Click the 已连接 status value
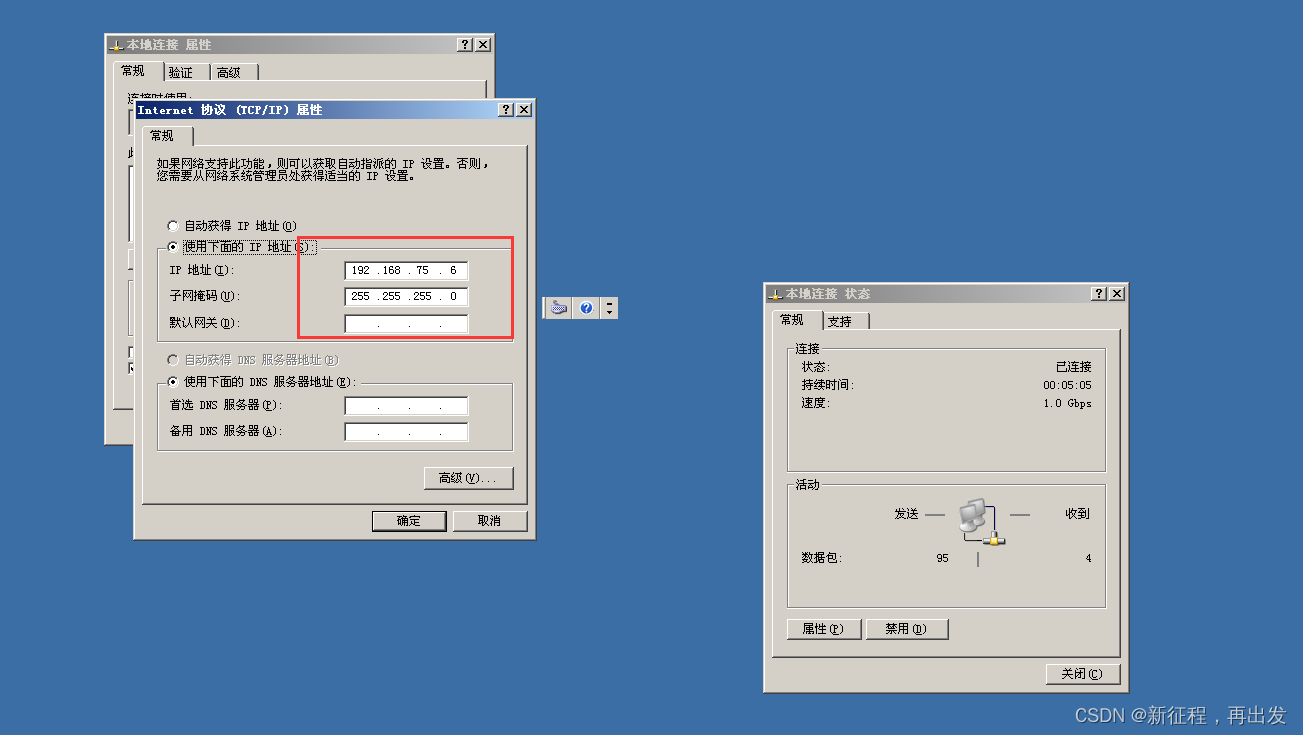Image resolution: width=1303 pixels, height=735 pixels. click(x=1074, y=367)
